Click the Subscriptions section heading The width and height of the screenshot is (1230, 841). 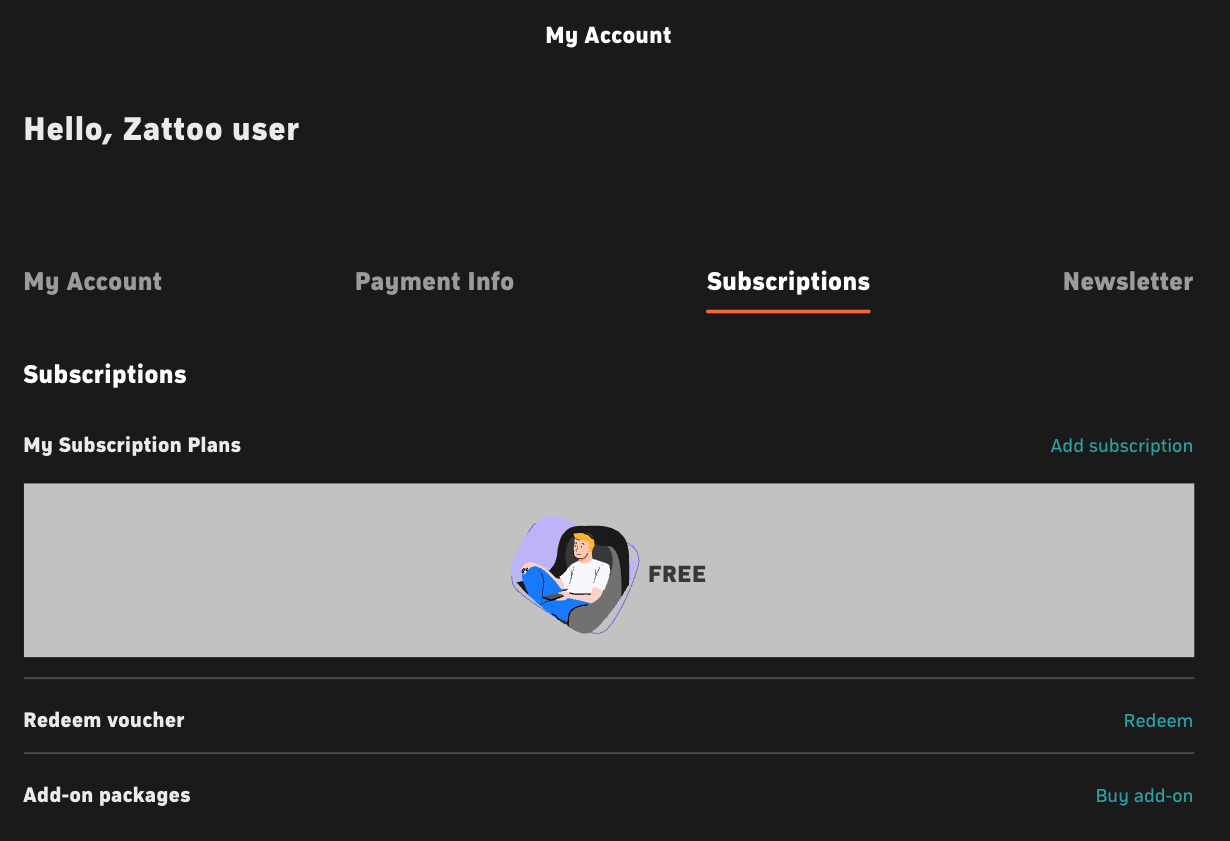click(x=105, y=375)
